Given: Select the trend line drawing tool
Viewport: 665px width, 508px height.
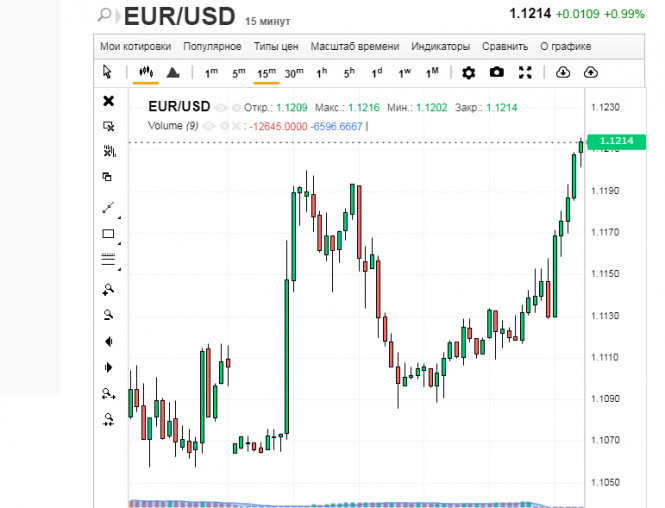Looking at the screenshot, I should [108, 208].
